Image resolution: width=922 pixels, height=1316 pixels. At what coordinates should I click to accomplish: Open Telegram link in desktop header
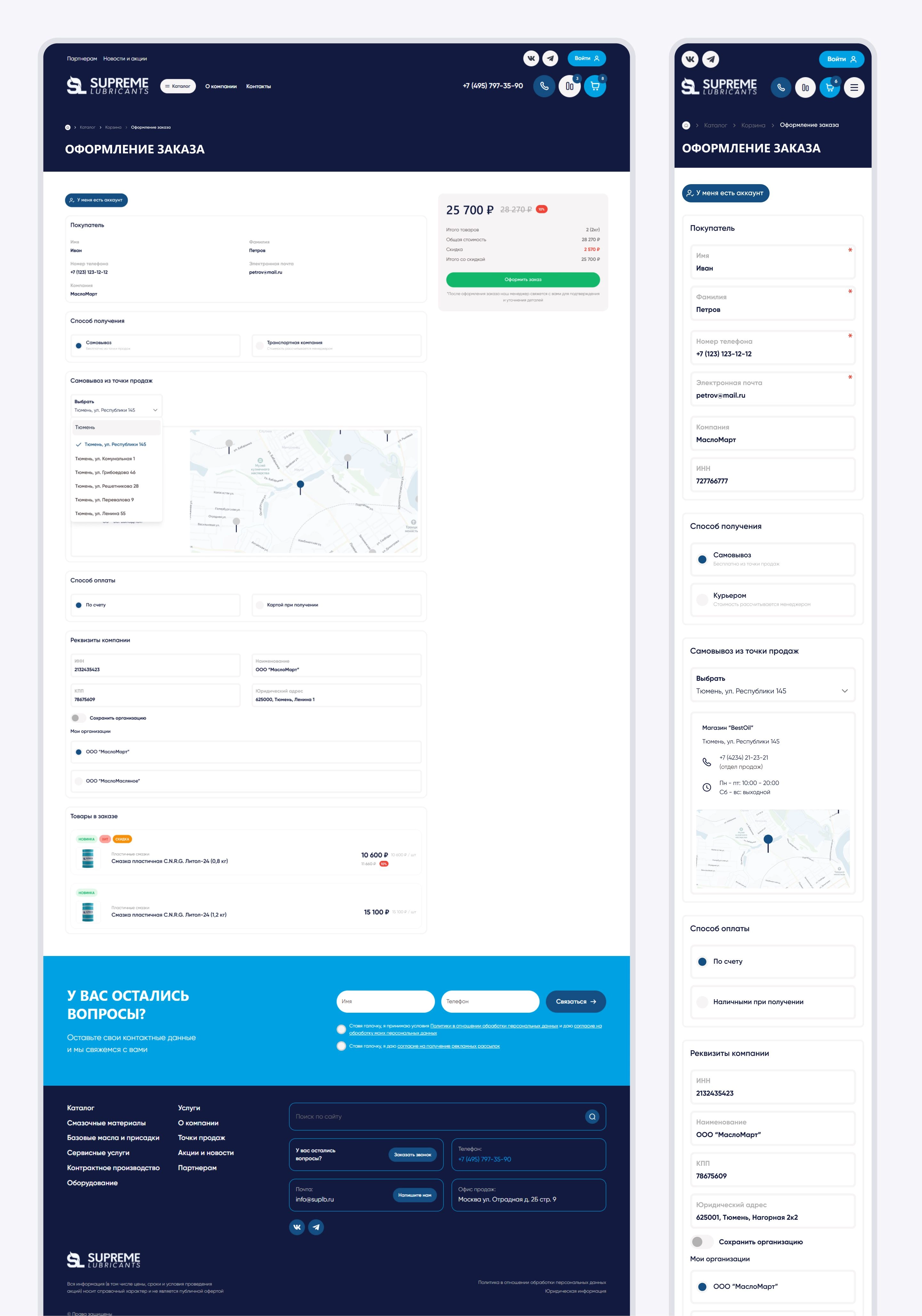click(551, 59)
